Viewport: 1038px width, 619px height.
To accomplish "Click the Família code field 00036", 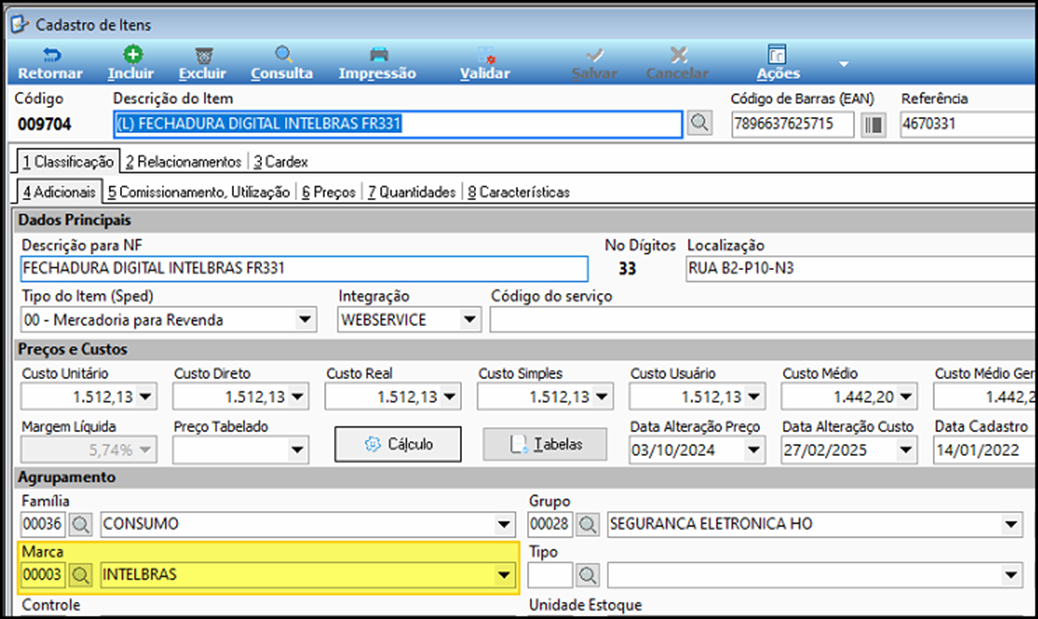I will click(42, 524).
